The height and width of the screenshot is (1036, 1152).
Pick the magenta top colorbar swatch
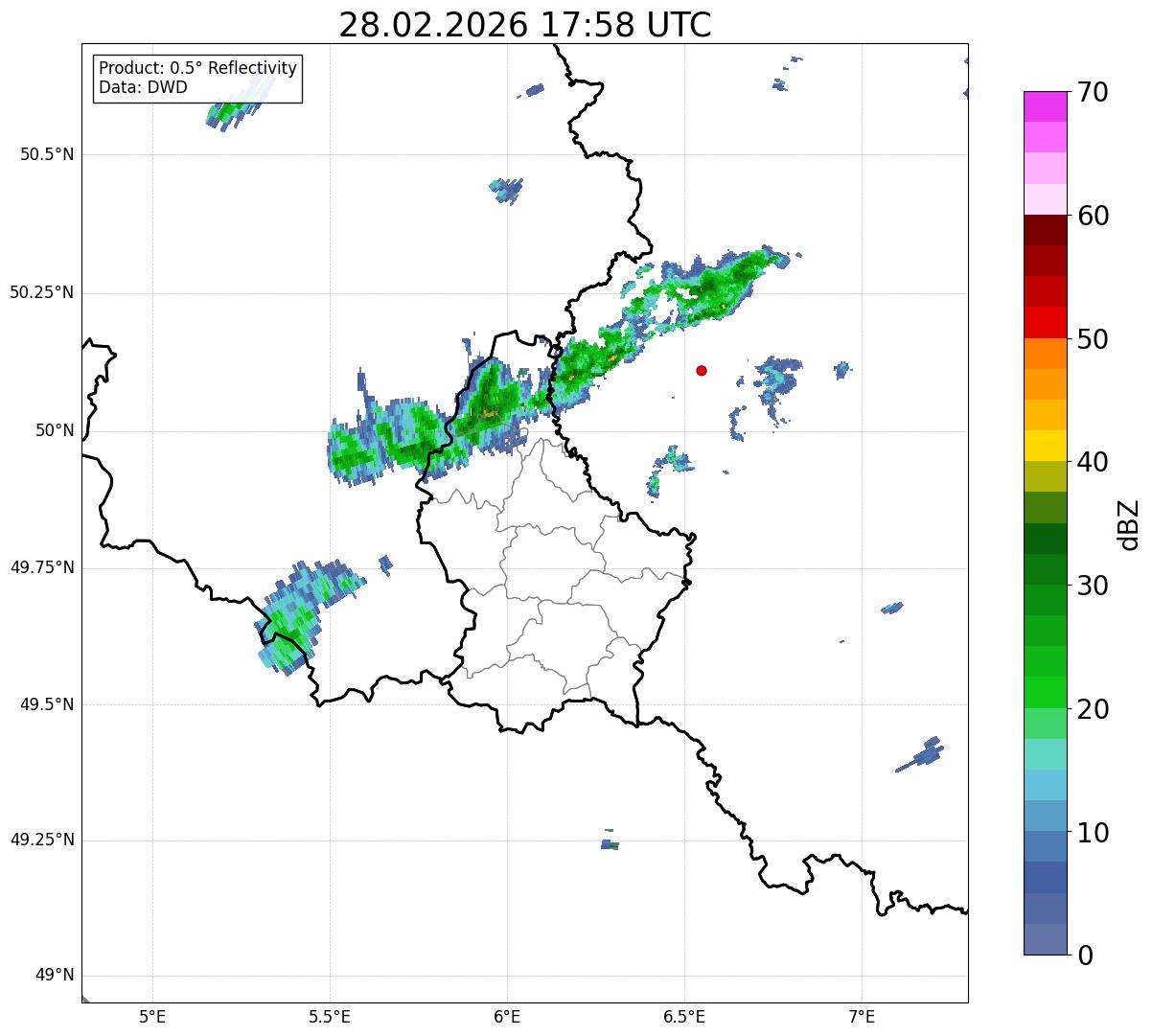[1046, 106]
